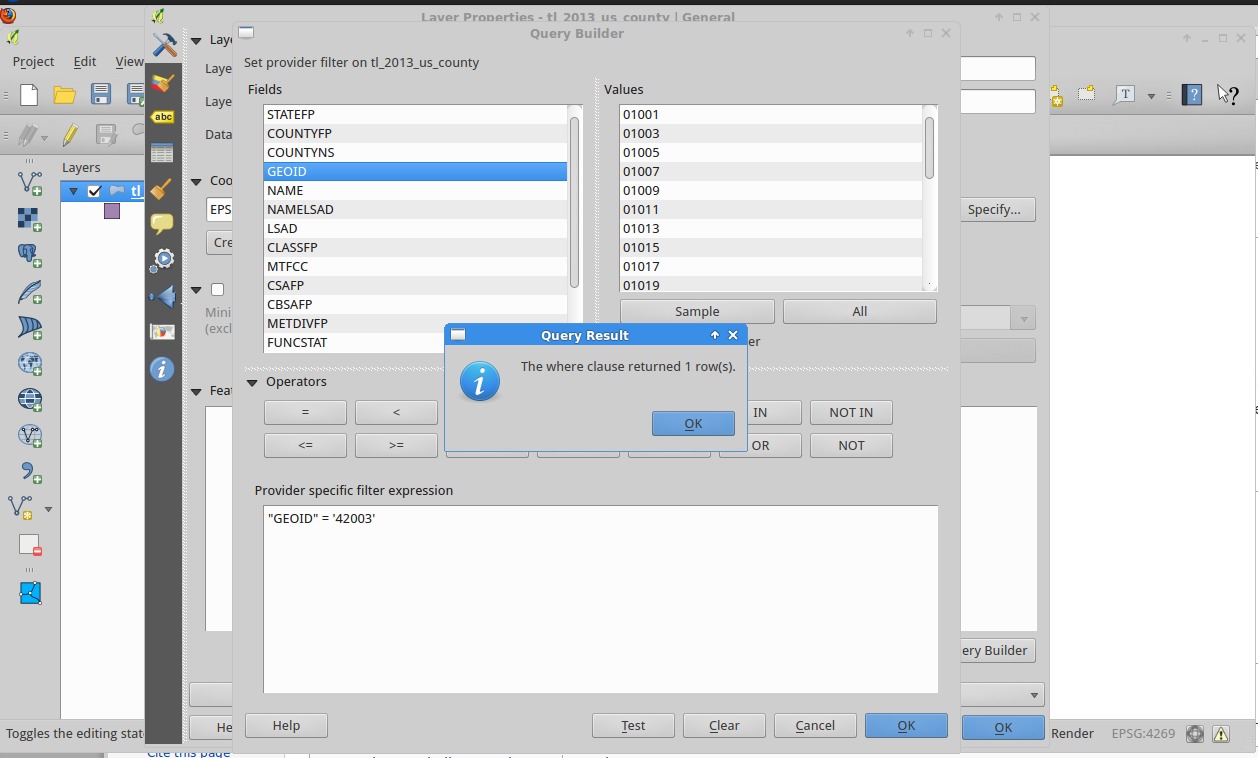Open the Metadata info icon in sidebar
1258x758 pixels.
pos(162,369)
